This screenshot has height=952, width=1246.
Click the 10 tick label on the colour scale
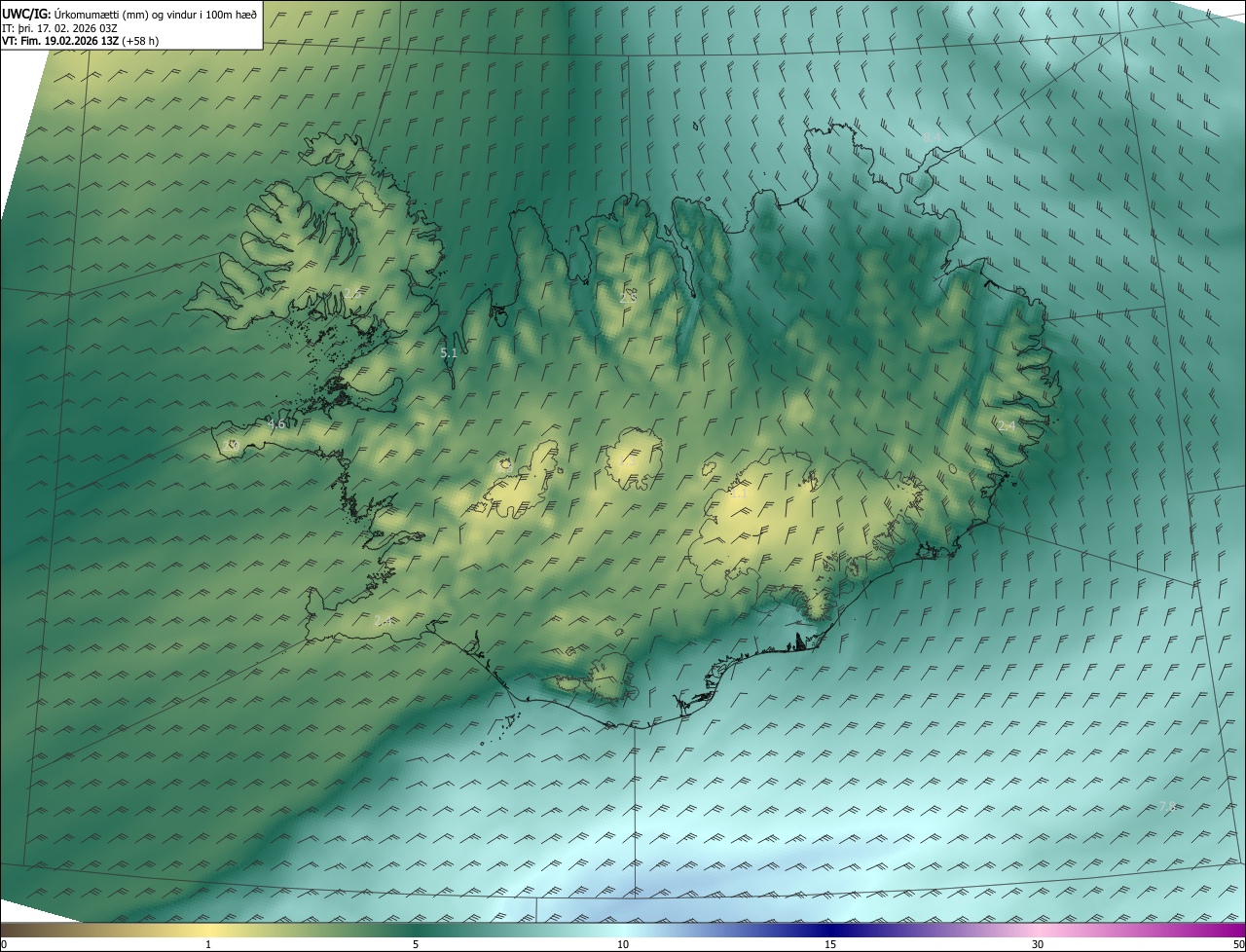(x=623, y=945)
